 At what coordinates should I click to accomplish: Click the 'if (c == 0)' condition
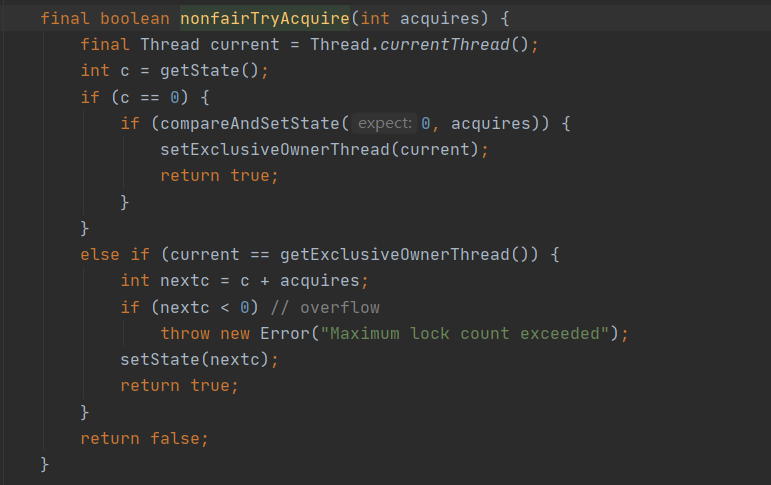click(134, 97)
